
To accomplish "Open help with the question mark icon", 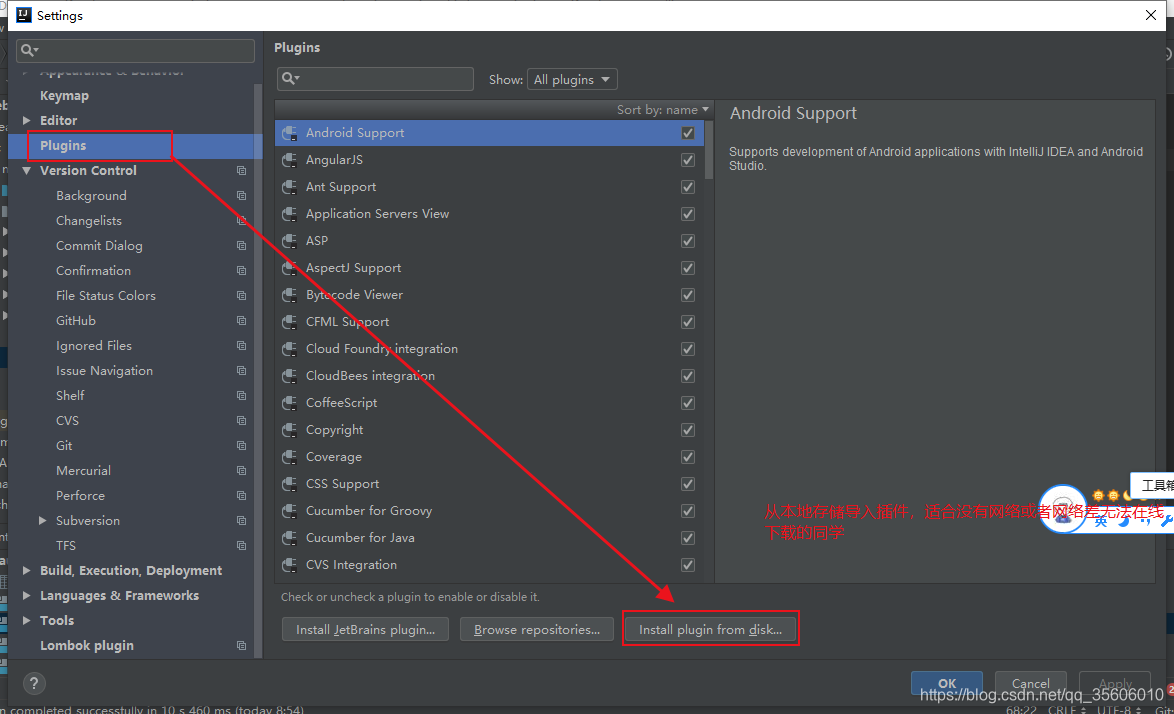I will (x=34, y=683).
